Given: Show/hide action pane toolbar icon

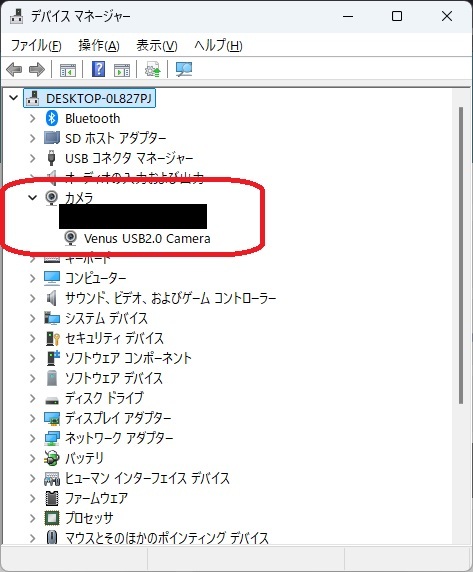Looking at the screenshot, I should (x=122, y=69).
